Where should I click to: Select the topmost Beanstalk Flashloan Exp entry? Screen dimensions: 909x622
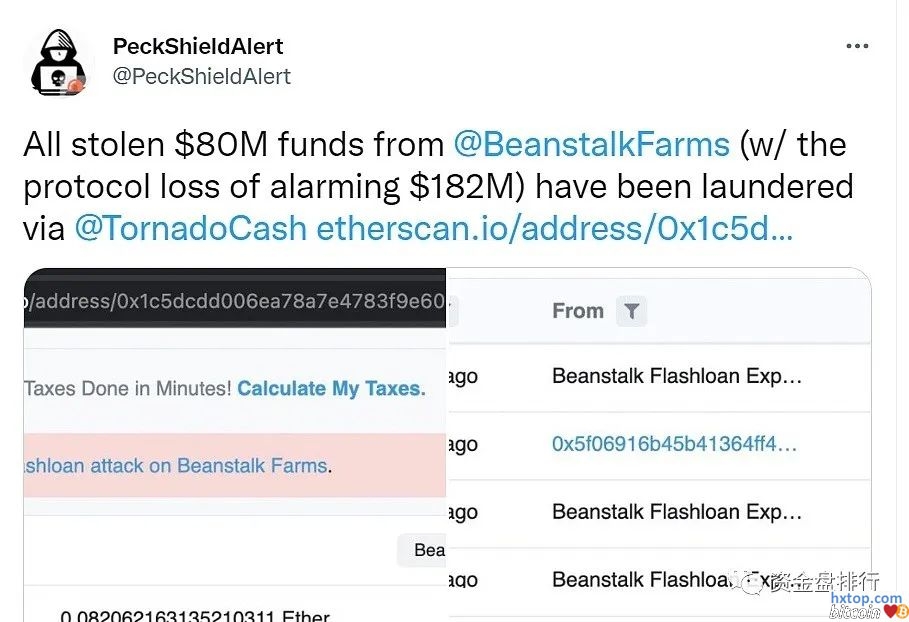pyautogui.click(x=676, y=377)
